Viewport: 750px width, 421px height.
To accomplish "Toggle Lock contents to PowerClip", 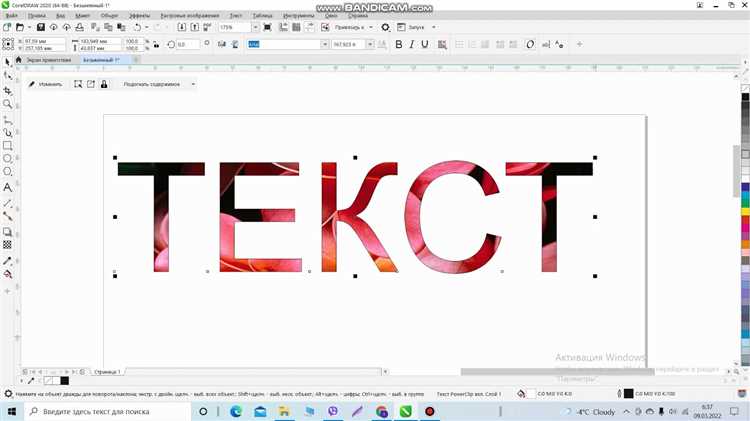I will tap(104, 84).
